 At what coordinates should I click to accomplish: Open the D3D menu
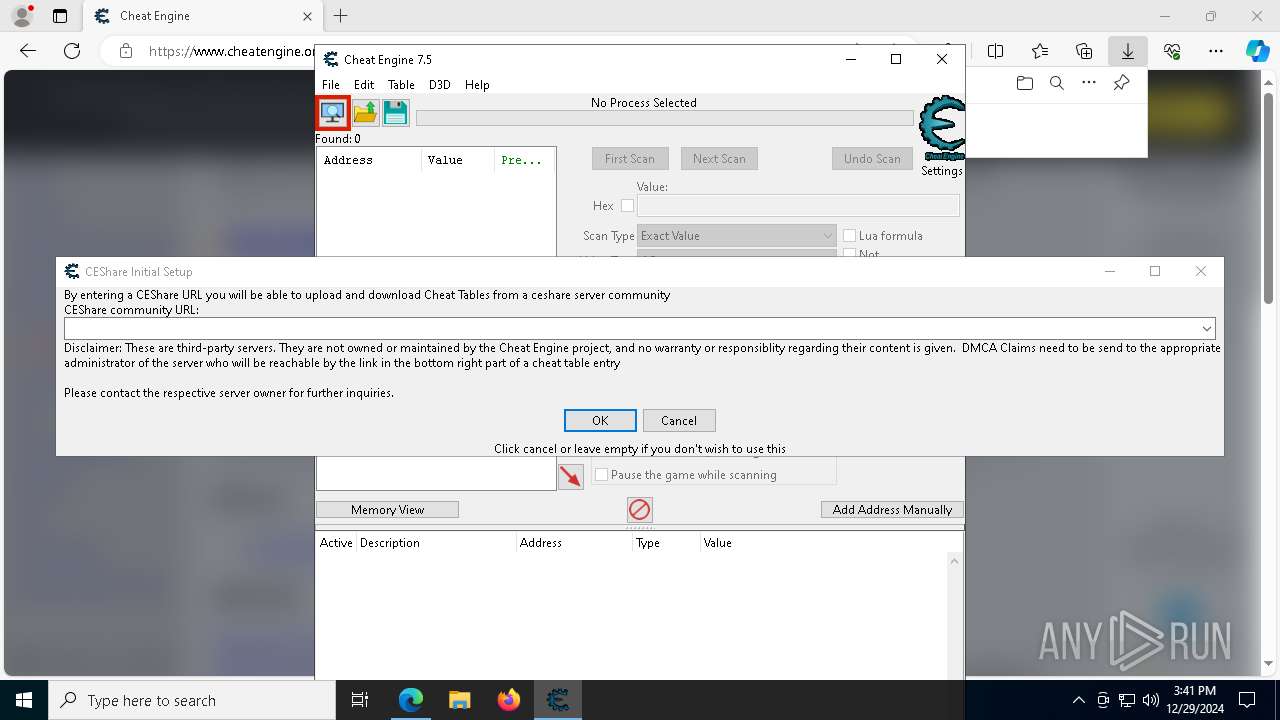click(x=440, y=85)
